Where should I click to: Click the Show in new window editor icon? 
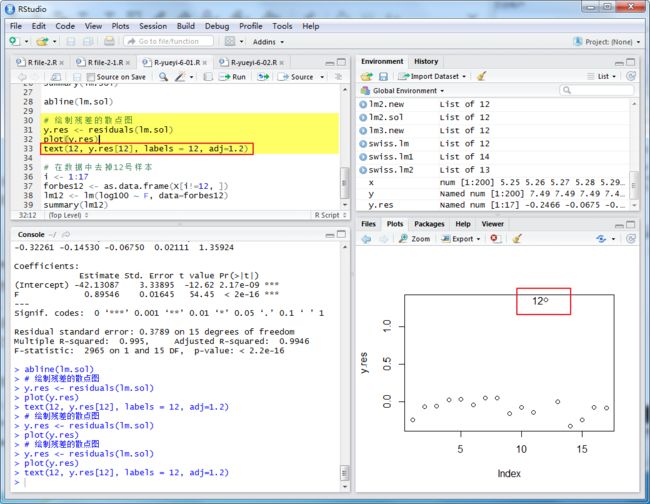pyautogui.click(x=56, y=77)
